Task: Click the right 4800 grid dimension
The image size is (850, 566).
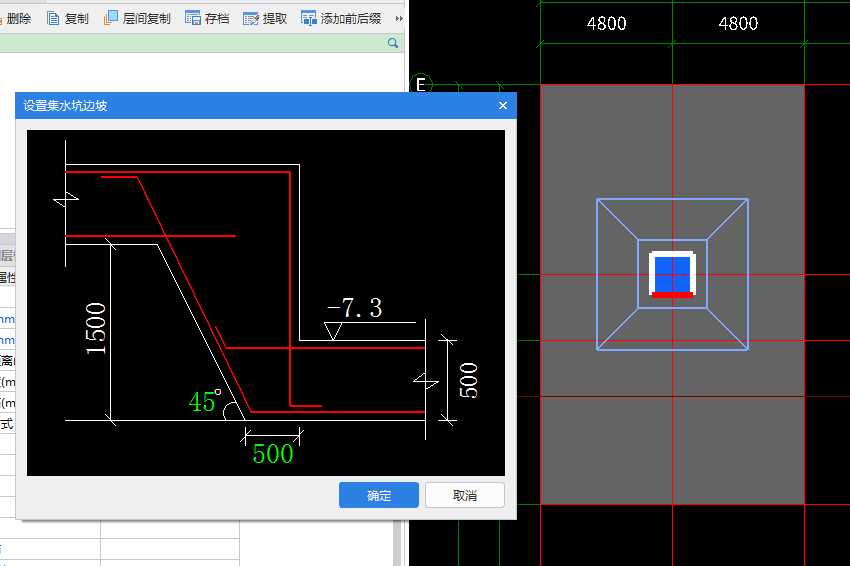Action: pos(738,23)
